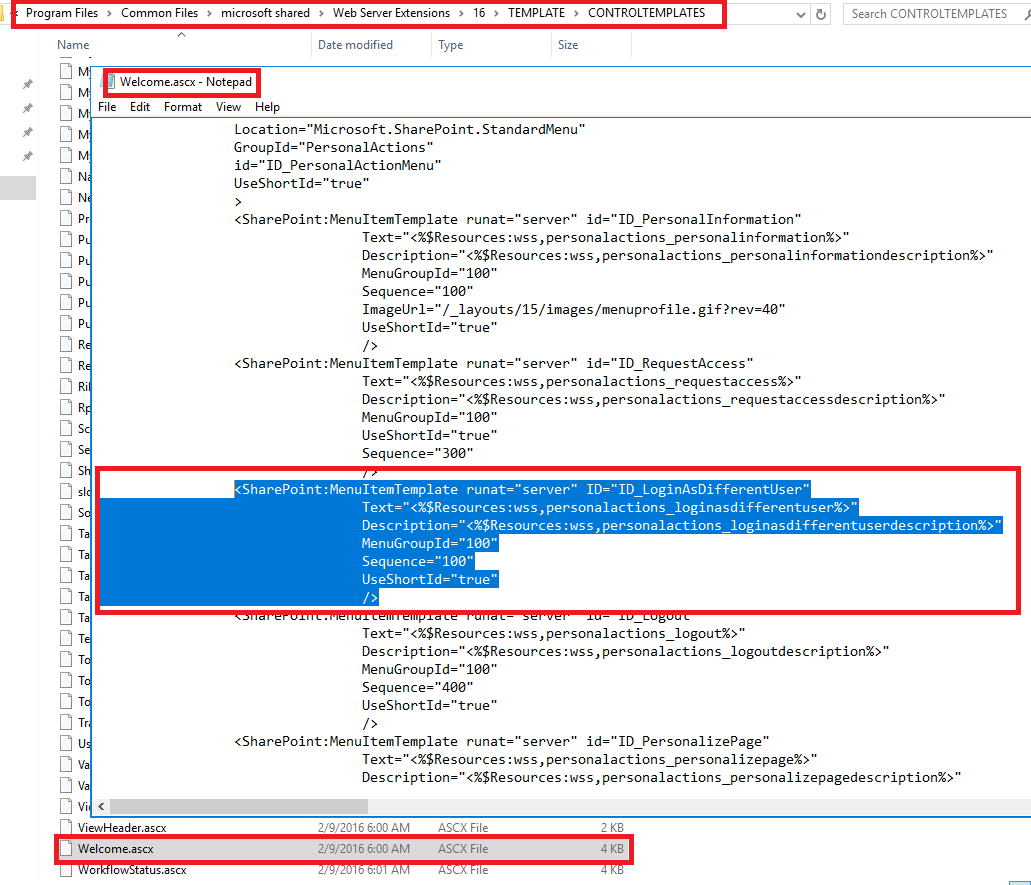Click the Welcome.ascx file icon

click(66, 849)
